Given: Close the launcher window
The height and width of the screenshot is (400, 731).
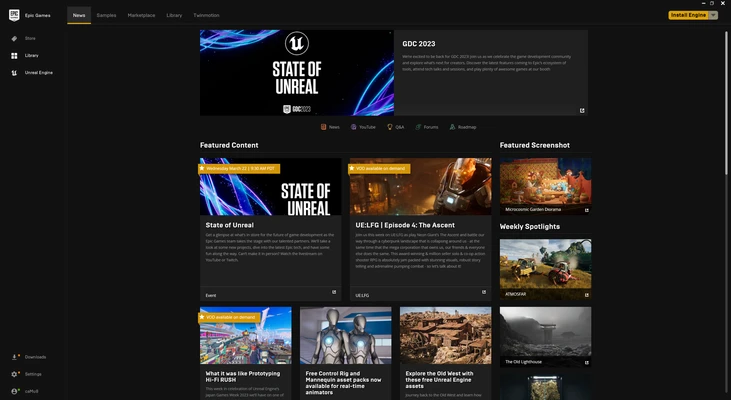Looking at the screenshot, I should (x=723, y=3).
